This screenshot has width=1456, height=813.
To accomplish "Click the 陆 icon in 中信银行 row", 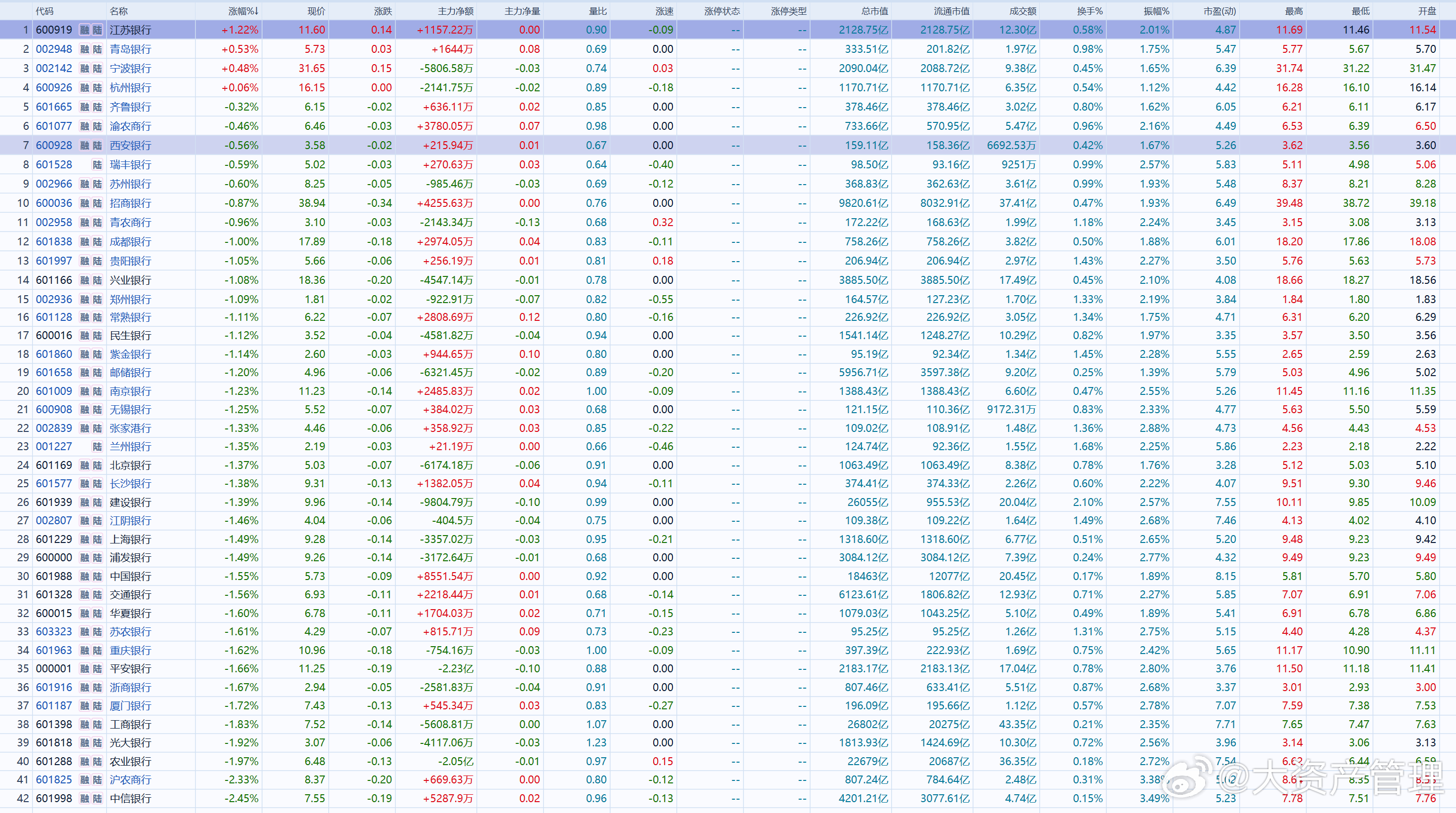I will [97, 798].
